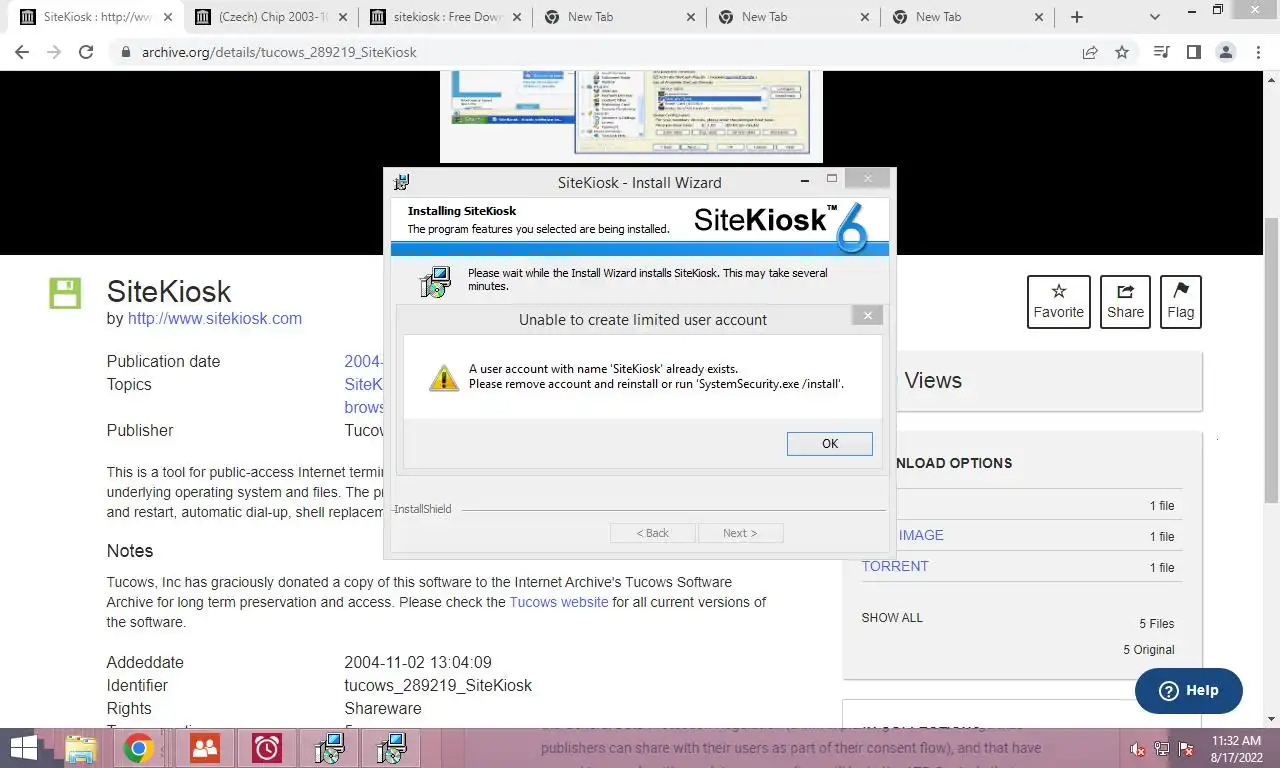Image resolution: width=1280 pixels, height=768 pixels.
Task: Click the Install Wizard title bar icon
Action: click(402, 182)
